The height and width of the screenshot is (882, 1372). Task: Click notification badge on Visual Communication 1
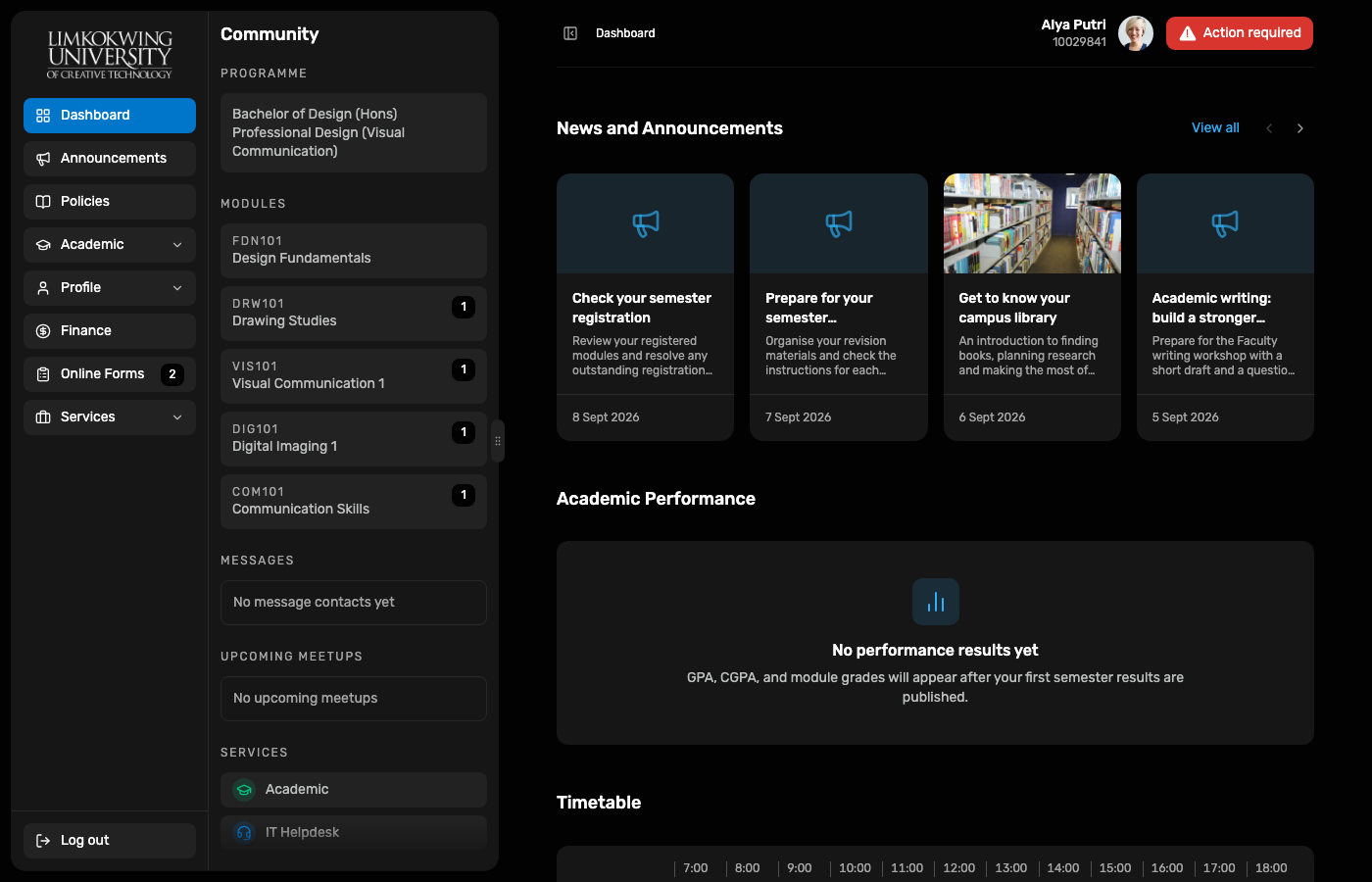(x=464, y=369)
